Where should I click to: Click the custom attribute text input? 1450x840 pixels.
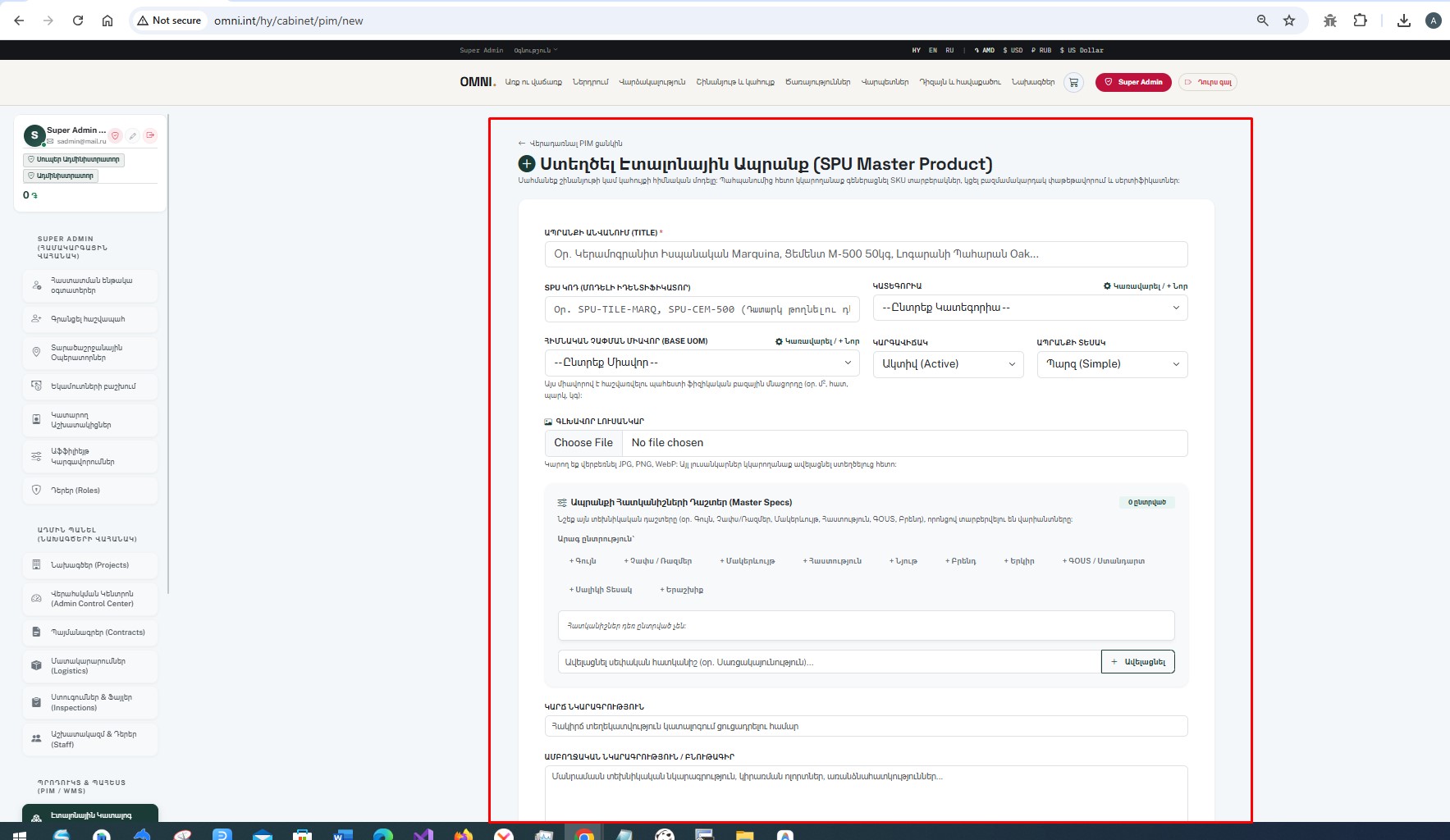click(x=829, y=662)
